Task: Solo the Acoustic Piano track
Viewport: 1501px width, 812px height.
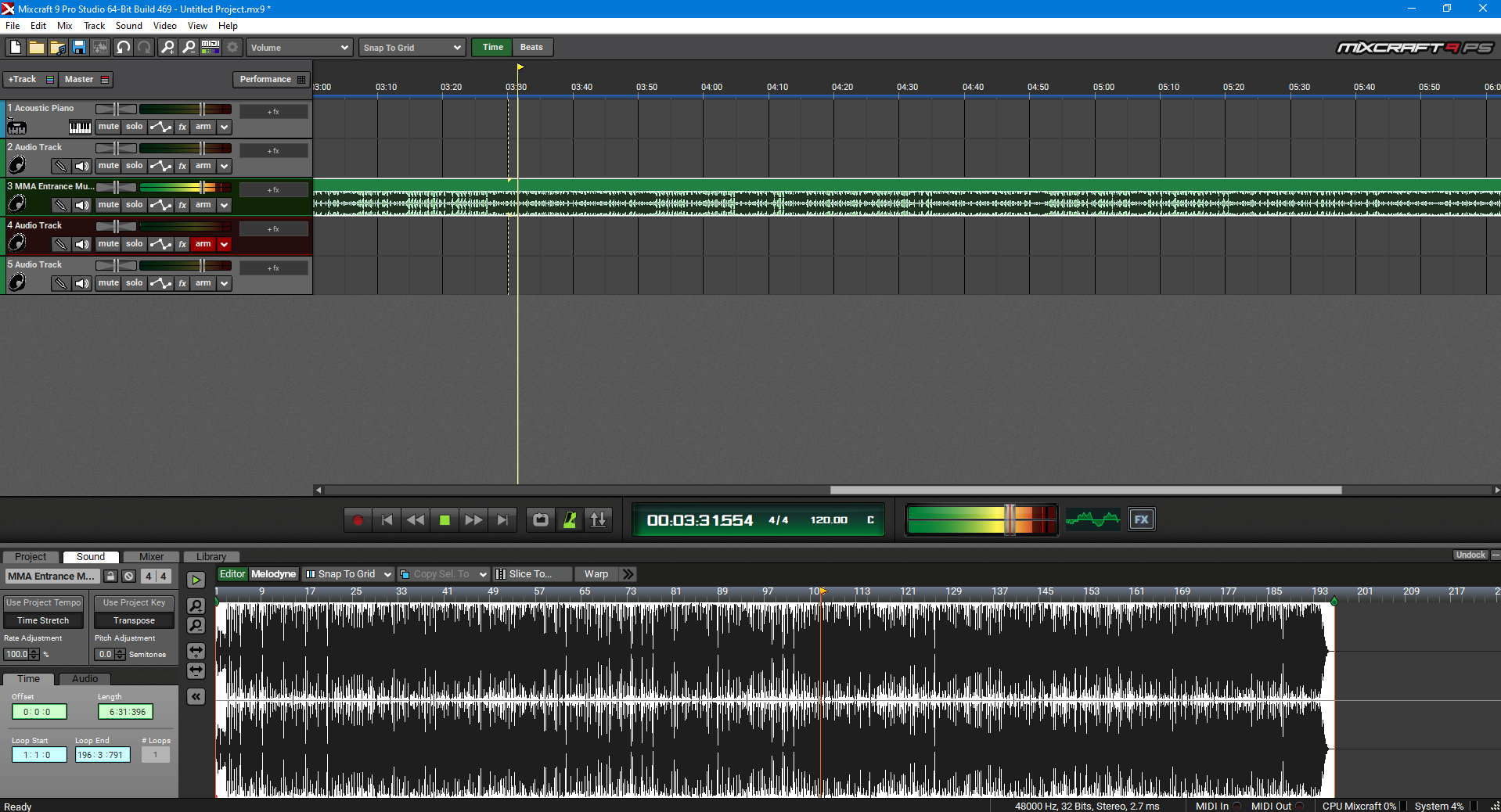Action: [x=135, y=127]
